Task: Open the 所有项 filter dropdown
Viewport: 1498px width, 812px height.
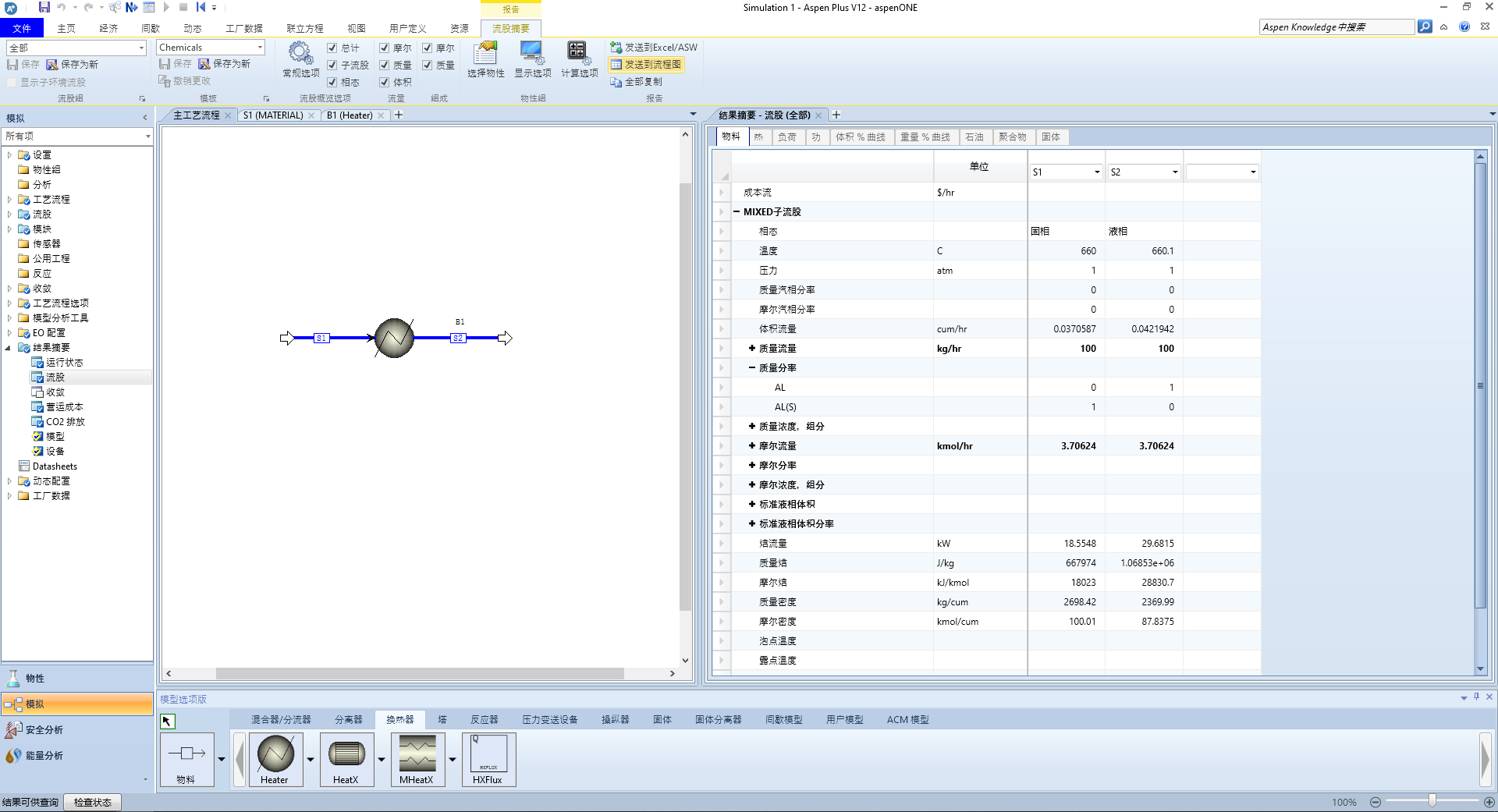Action: (x=147, y=137)
